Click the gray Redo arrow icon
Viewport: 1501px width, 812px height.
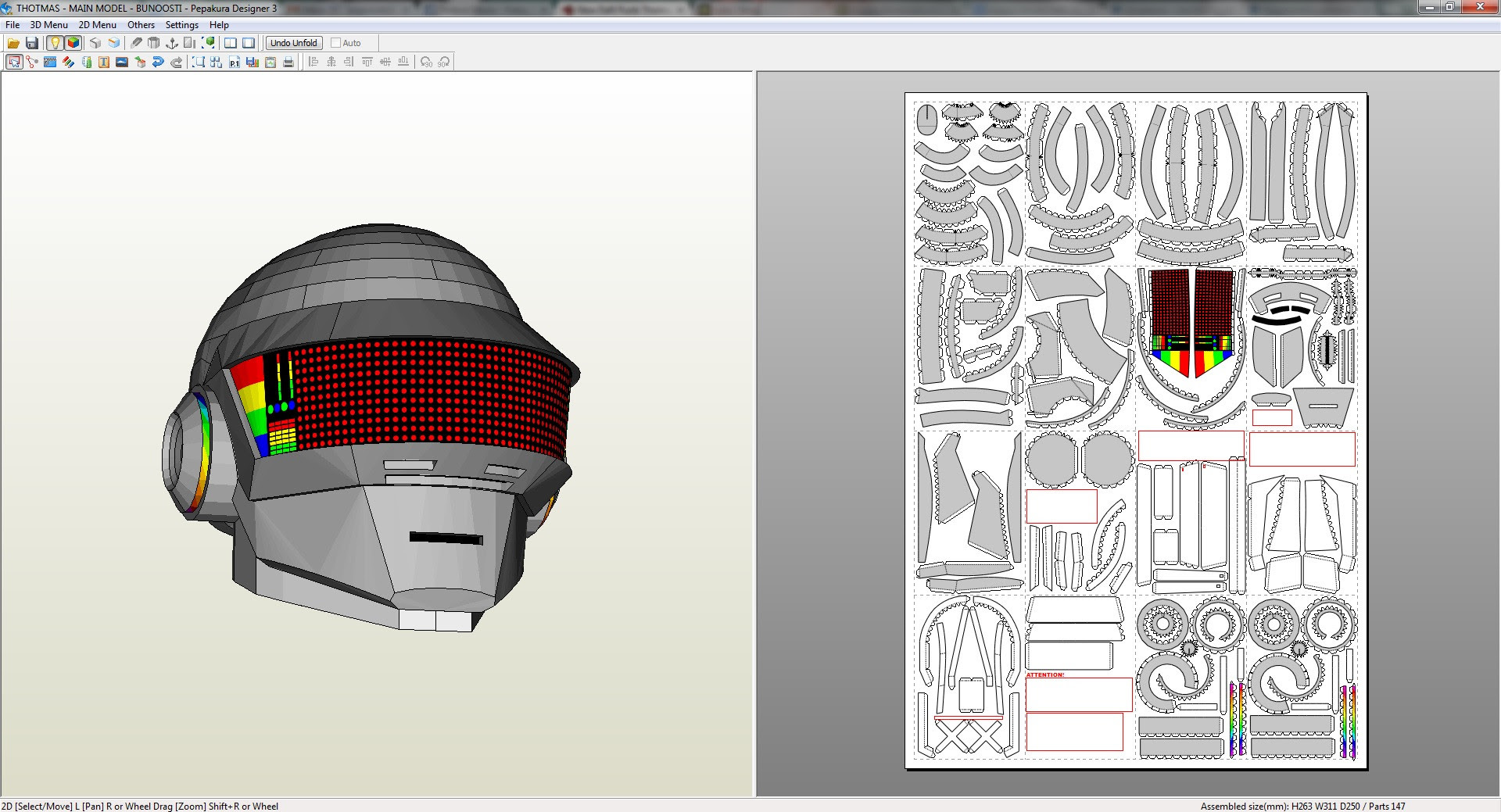pos(176,62)
